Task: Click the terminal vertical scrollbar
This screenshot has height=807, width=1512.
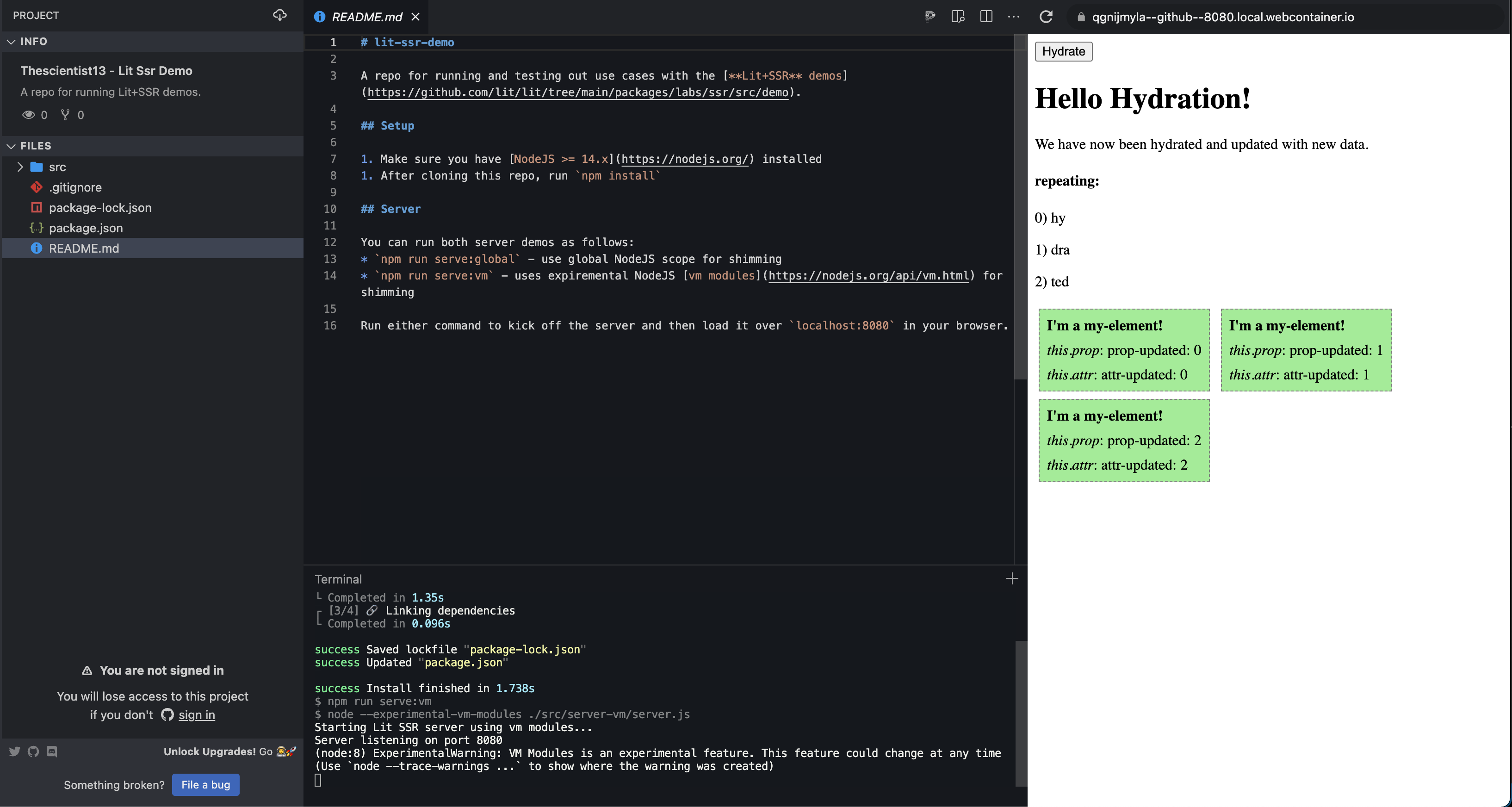Action: [x=1021, y=713]
